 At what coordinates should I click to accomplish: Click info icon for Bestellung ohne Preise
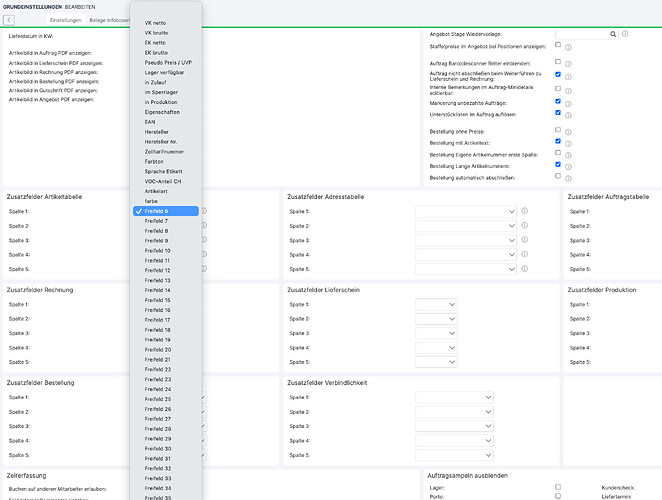[x=568, y=132]
